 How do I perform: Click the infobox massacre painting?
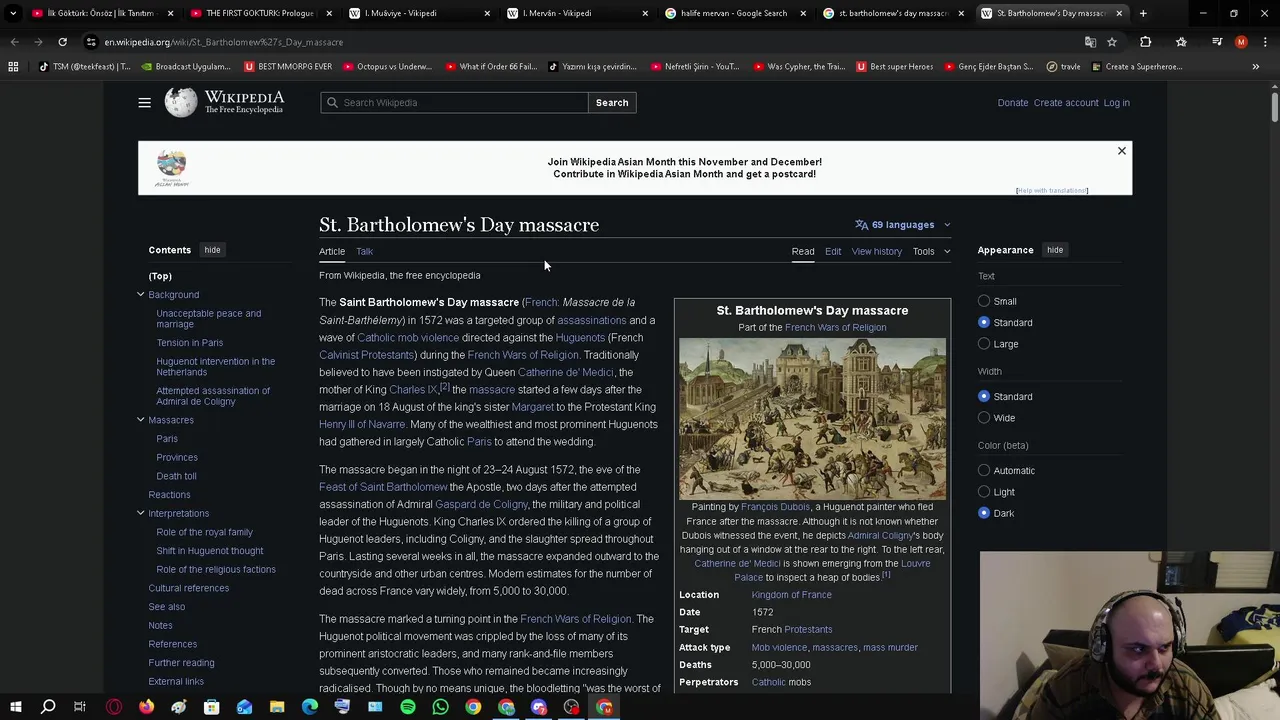pos(812,418)
